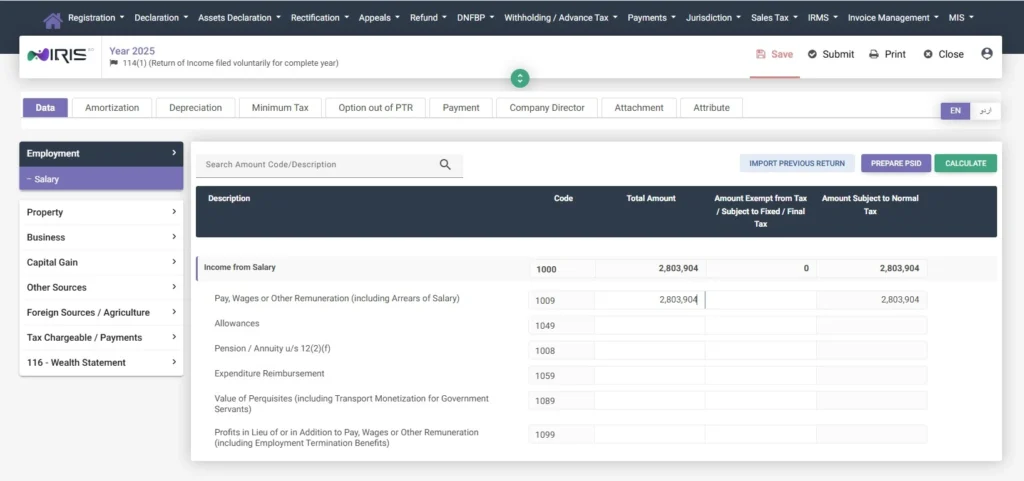Viewport: 1024px width, 481px height.
Task: Open the Minimum Tax tab
Action: pos(280,108)
